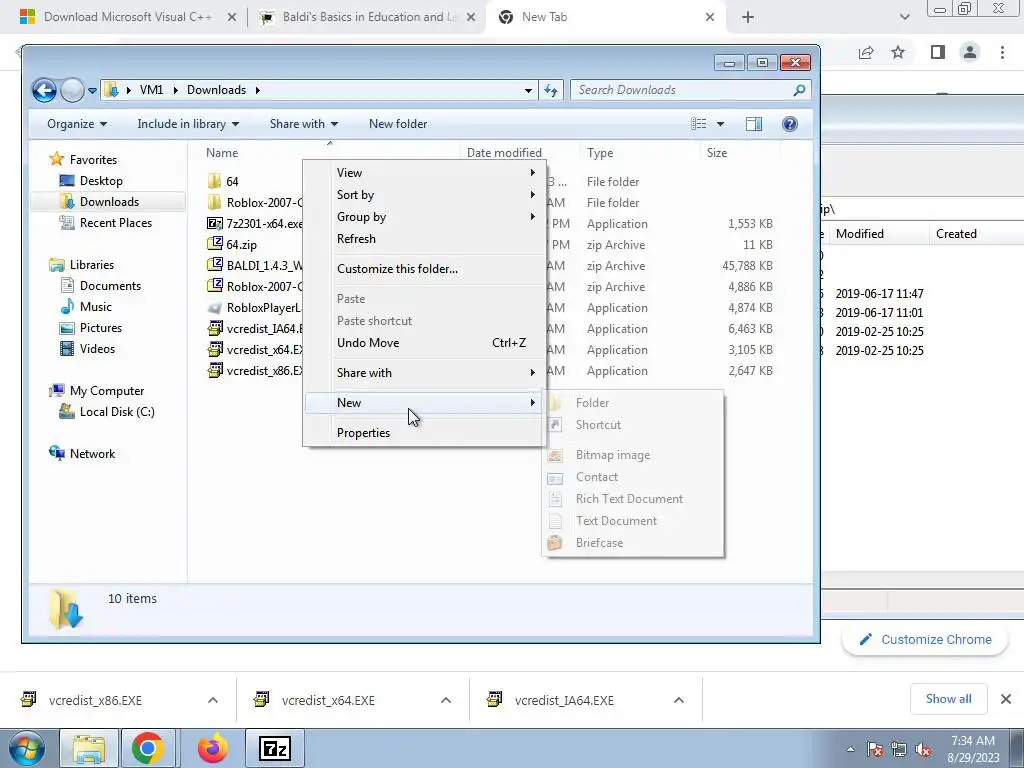The width and height of the screenshot is (1024, 768).
Task: Click the Explorer Forward navigation arrow
Action: click(72, 90)
